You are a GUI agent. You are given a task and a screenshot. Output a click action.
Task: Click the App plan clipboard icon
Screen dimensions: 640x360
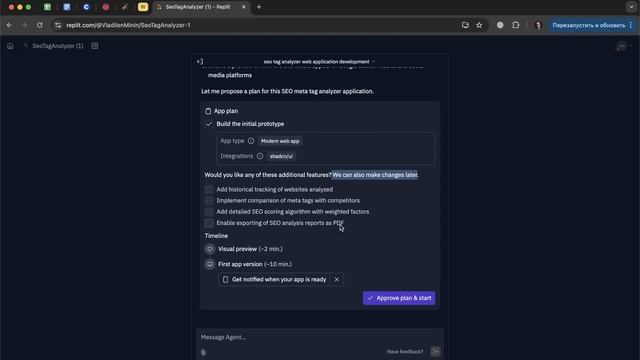(x=208, y=111)
